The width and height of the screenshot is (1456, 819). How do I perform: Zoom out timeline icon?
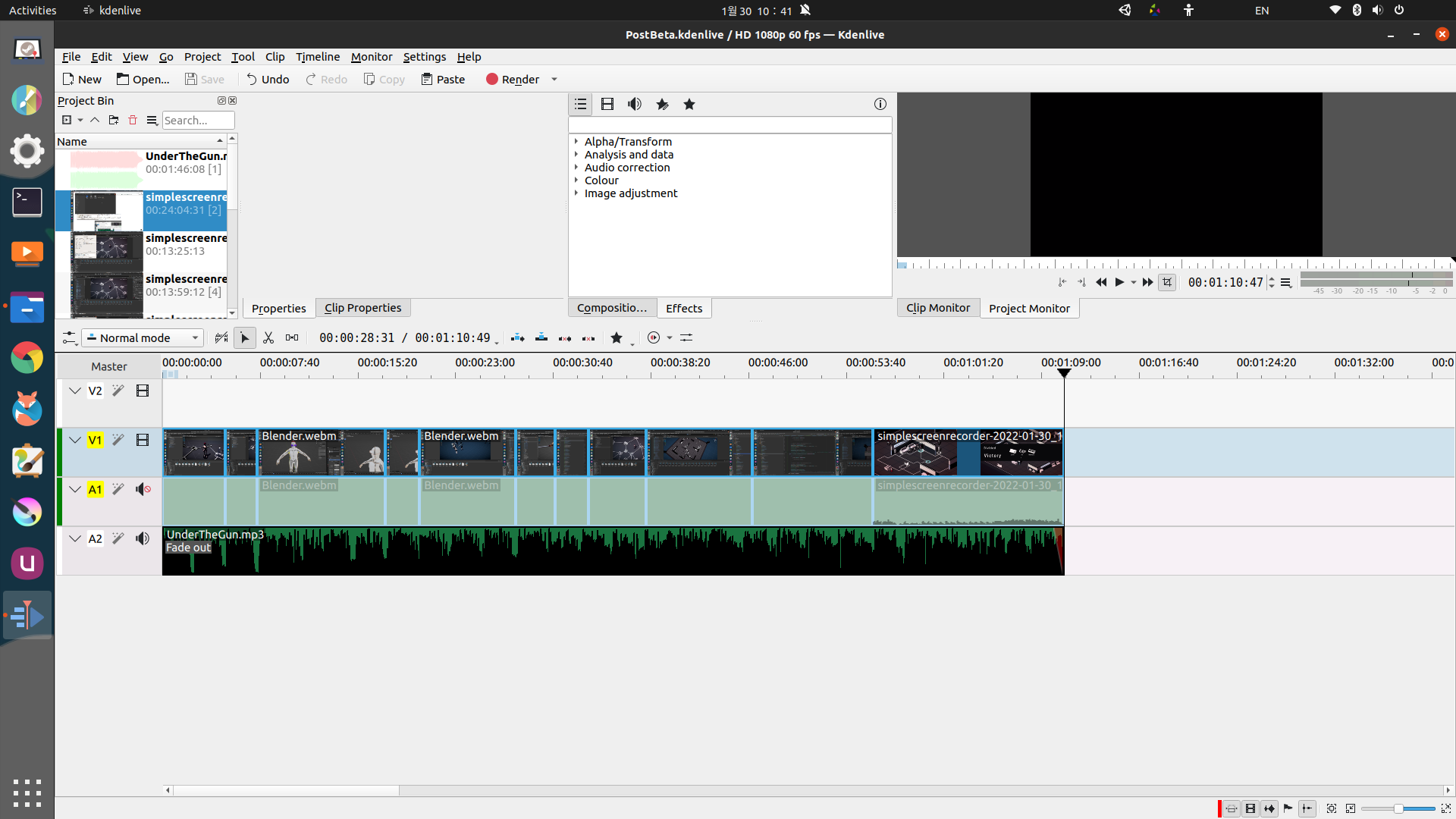click(x=1351, y=808)
